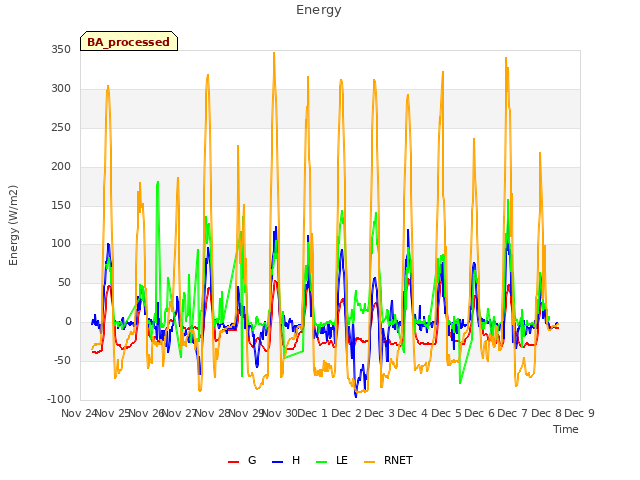Click the Energy (W/m2) y-axis label
Viewport: 640px width, 480px height.
[x=13, y=225]
